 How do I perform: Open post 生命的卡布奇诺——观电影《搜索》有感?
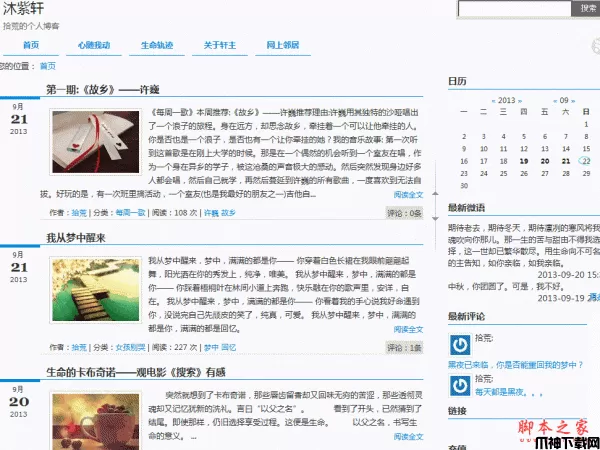coord(136,372)
